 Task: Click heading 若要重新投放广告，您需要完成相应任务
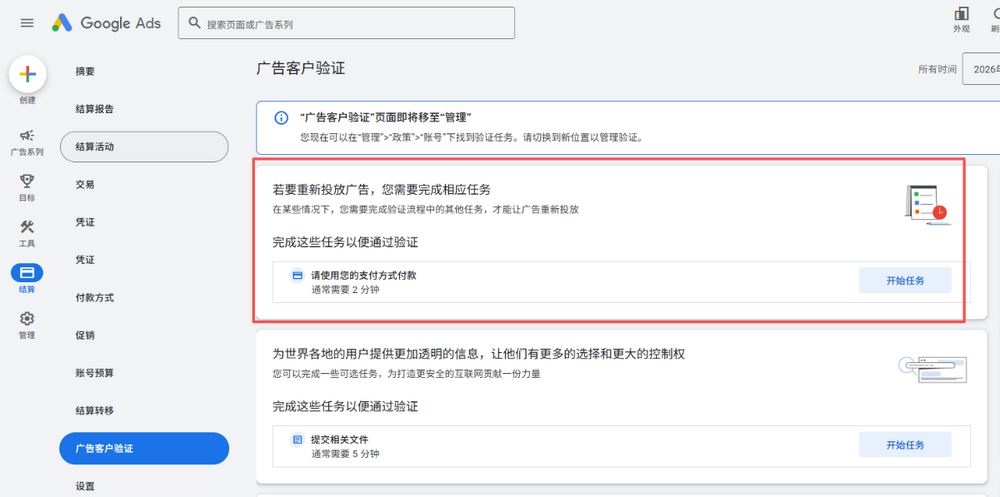(381, 190)
